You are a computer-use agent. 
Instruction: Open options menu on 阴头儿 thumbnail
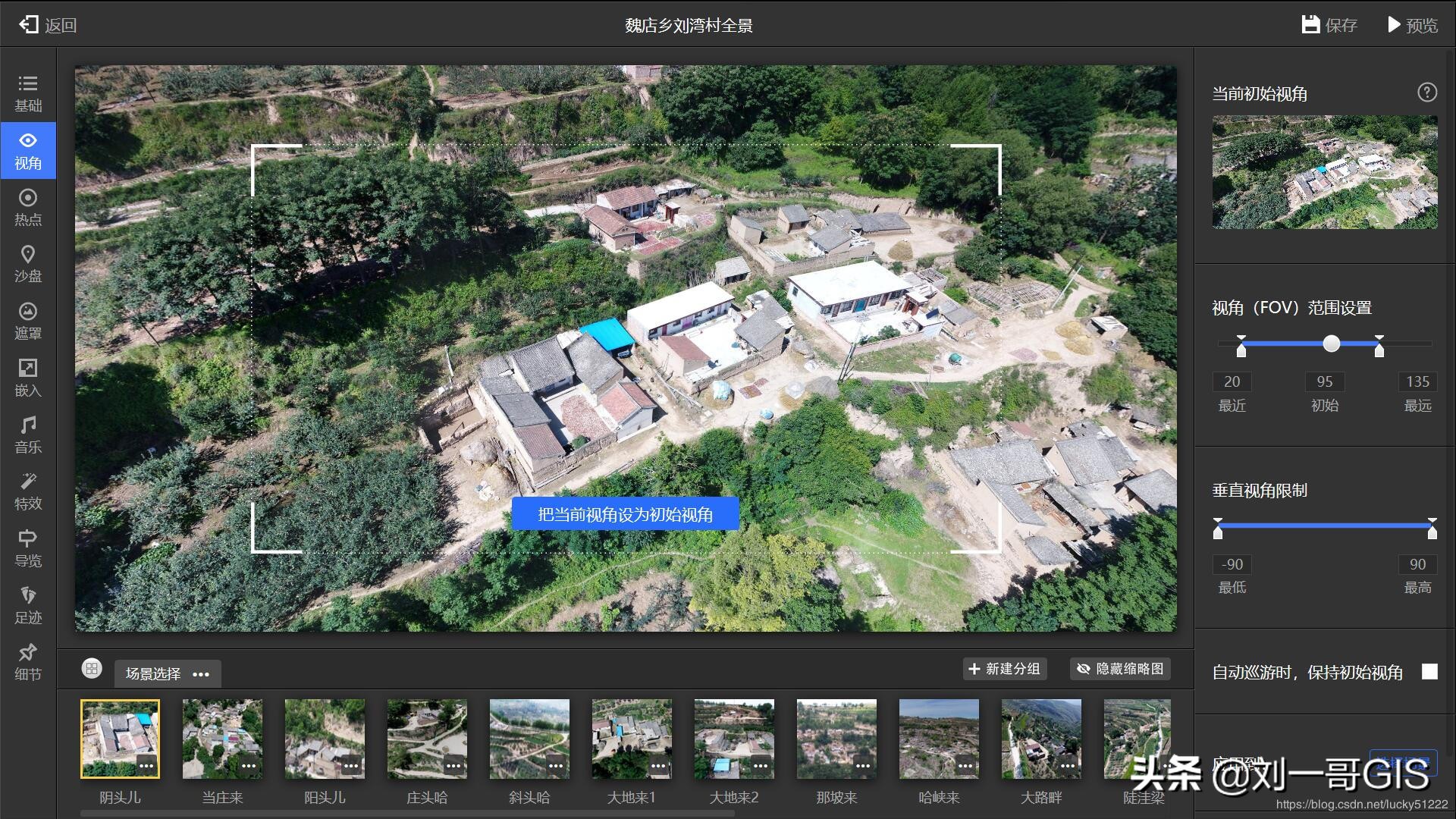pos(146,766)
